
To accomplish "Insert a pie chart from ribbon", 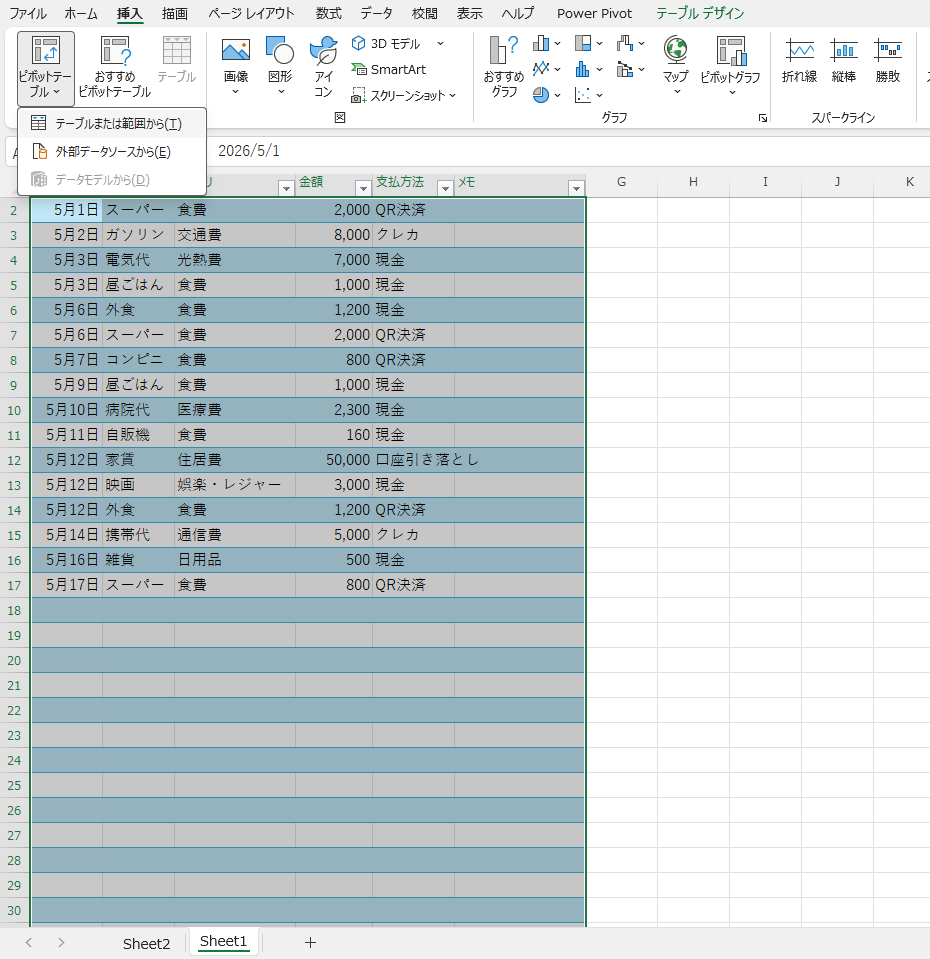I will 541,95.
